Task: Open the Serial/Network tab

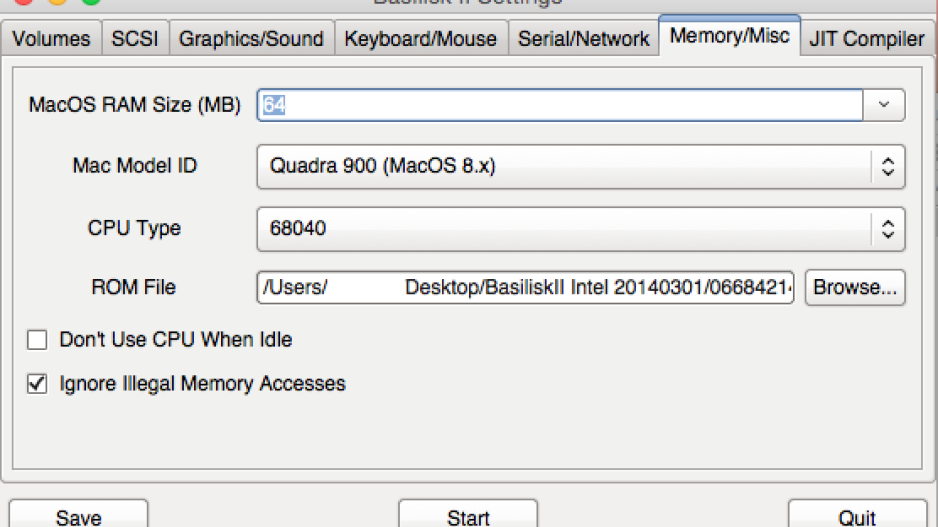Action: 584,39
